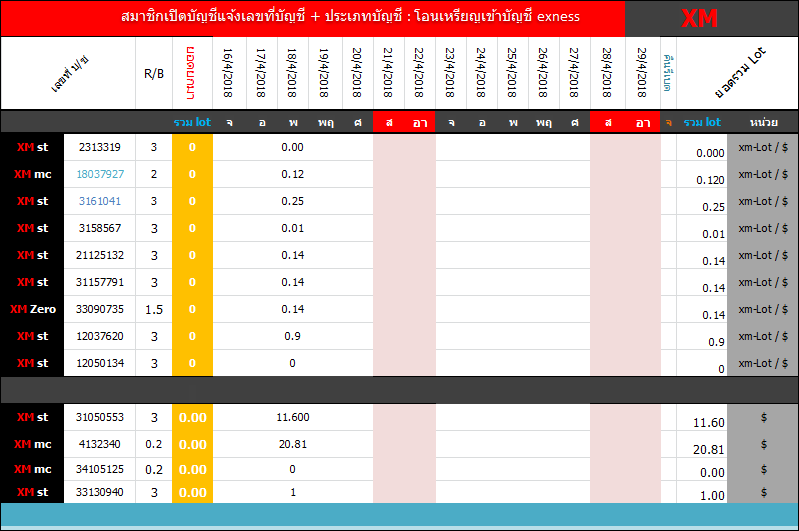
Task: Select the 27/4/2018 date column header
Action: click(x=574, y=73)
